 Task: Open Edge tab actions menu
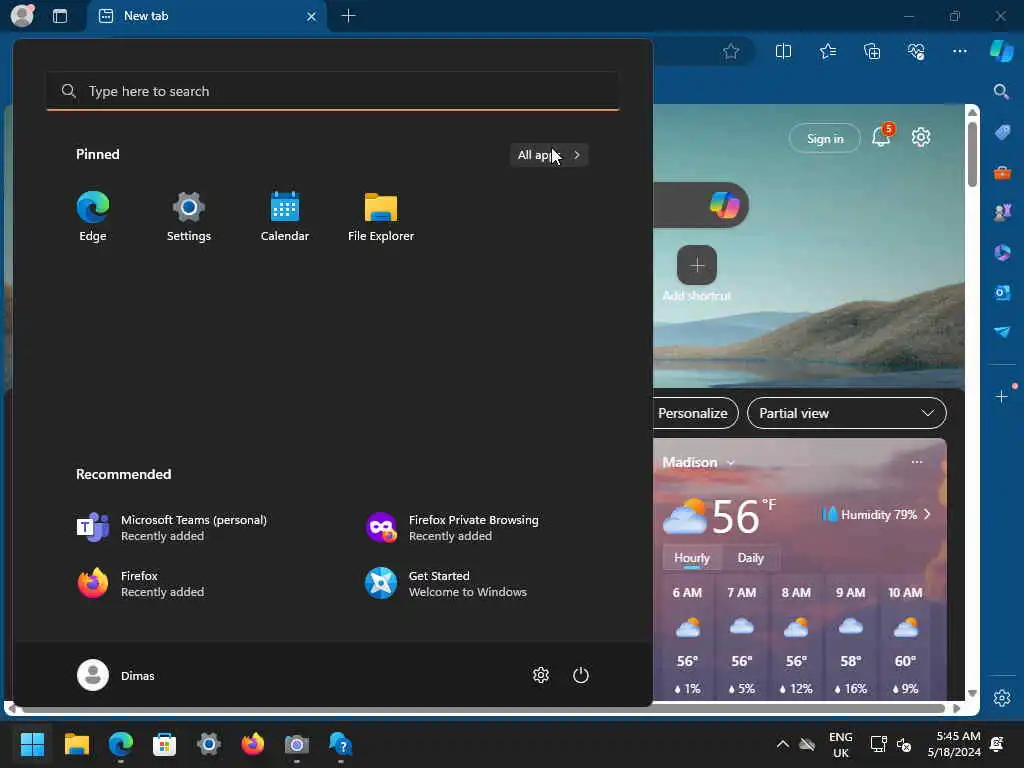(60, 16)
